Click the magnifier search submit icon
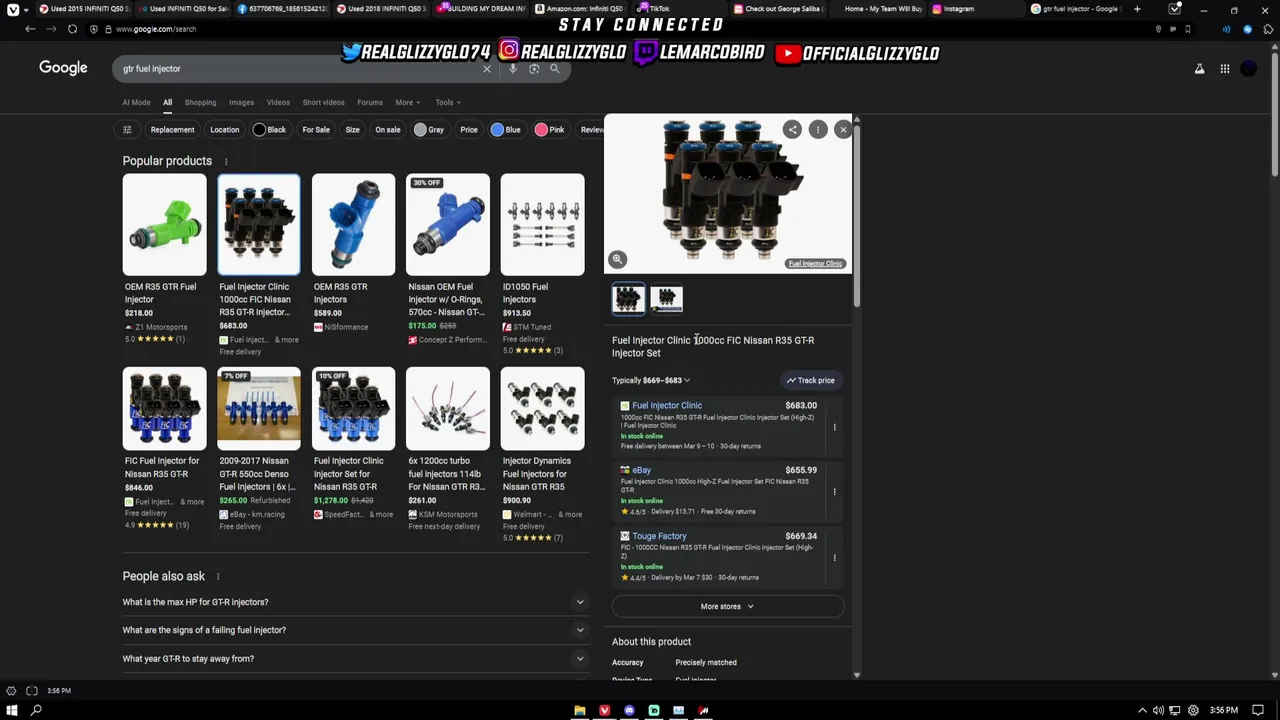This screenshot has width=1280, height=720. click(555, 69)
